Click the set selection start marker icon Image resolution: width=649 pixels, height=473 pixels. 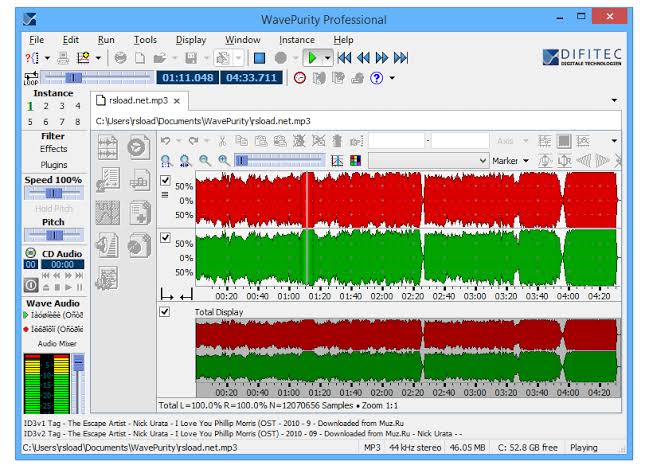[x=166, y=295]
